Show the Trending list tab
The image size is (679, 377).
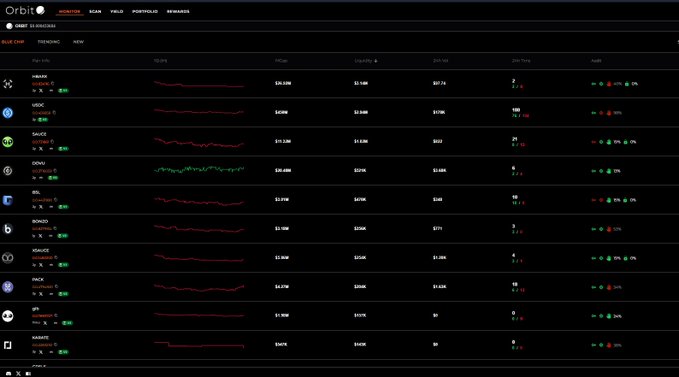[x=48, y=42]
